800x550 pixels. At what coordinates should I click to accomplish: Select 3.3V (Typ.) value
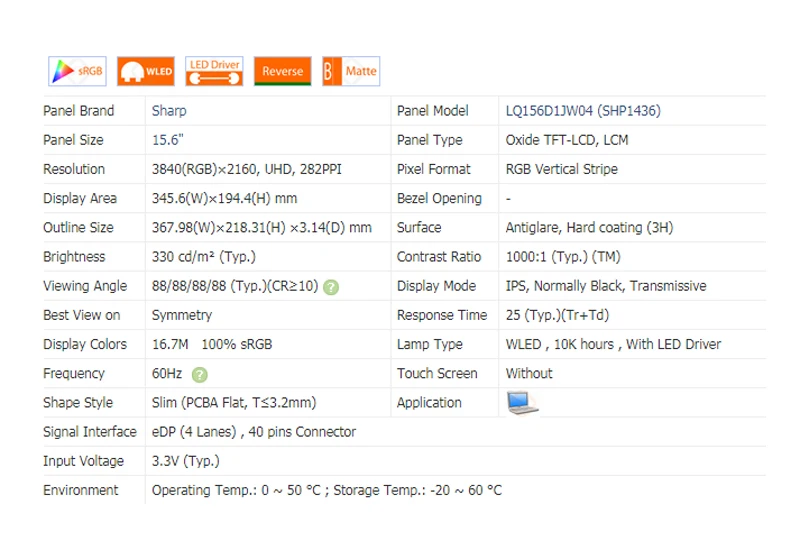(x=186, y=461)
